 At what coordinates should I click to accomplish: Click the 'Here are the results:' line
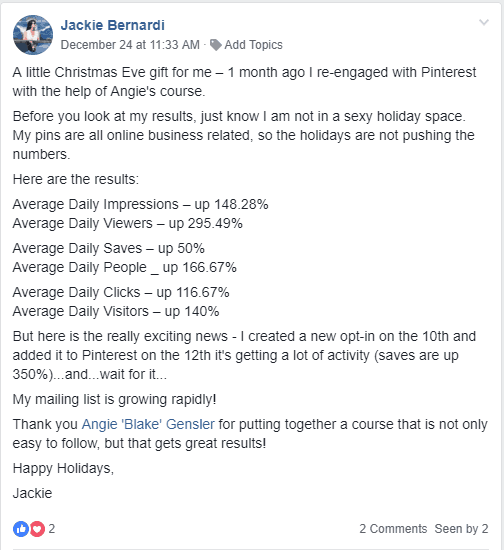tap(76, 179)
